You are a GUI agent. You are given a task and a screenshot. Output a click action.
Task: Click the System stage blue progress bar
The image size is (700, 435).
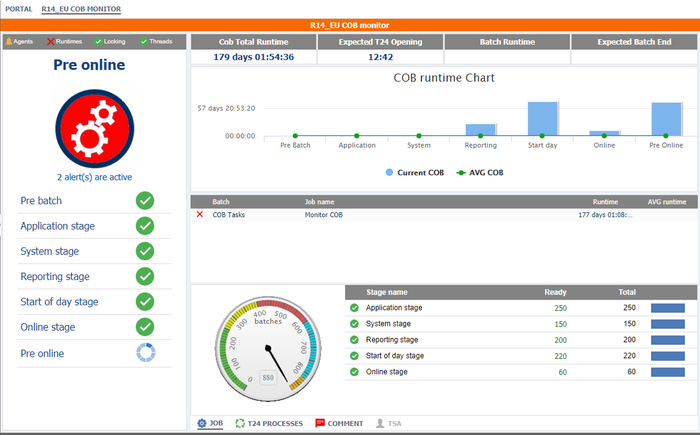click(667, 324)
